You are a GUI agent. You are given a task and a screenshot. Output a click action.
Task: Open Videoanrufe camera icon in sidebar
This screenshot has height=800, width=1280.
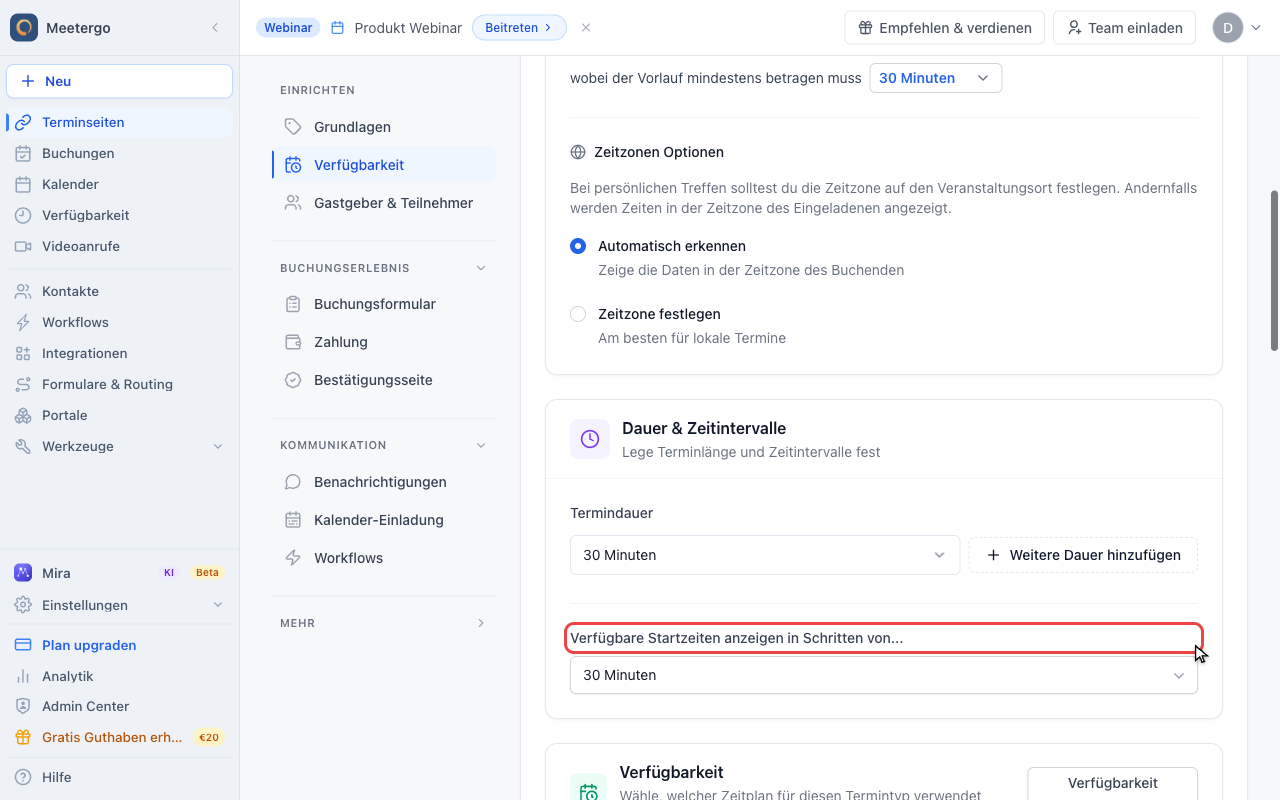(x=23, y=246)
